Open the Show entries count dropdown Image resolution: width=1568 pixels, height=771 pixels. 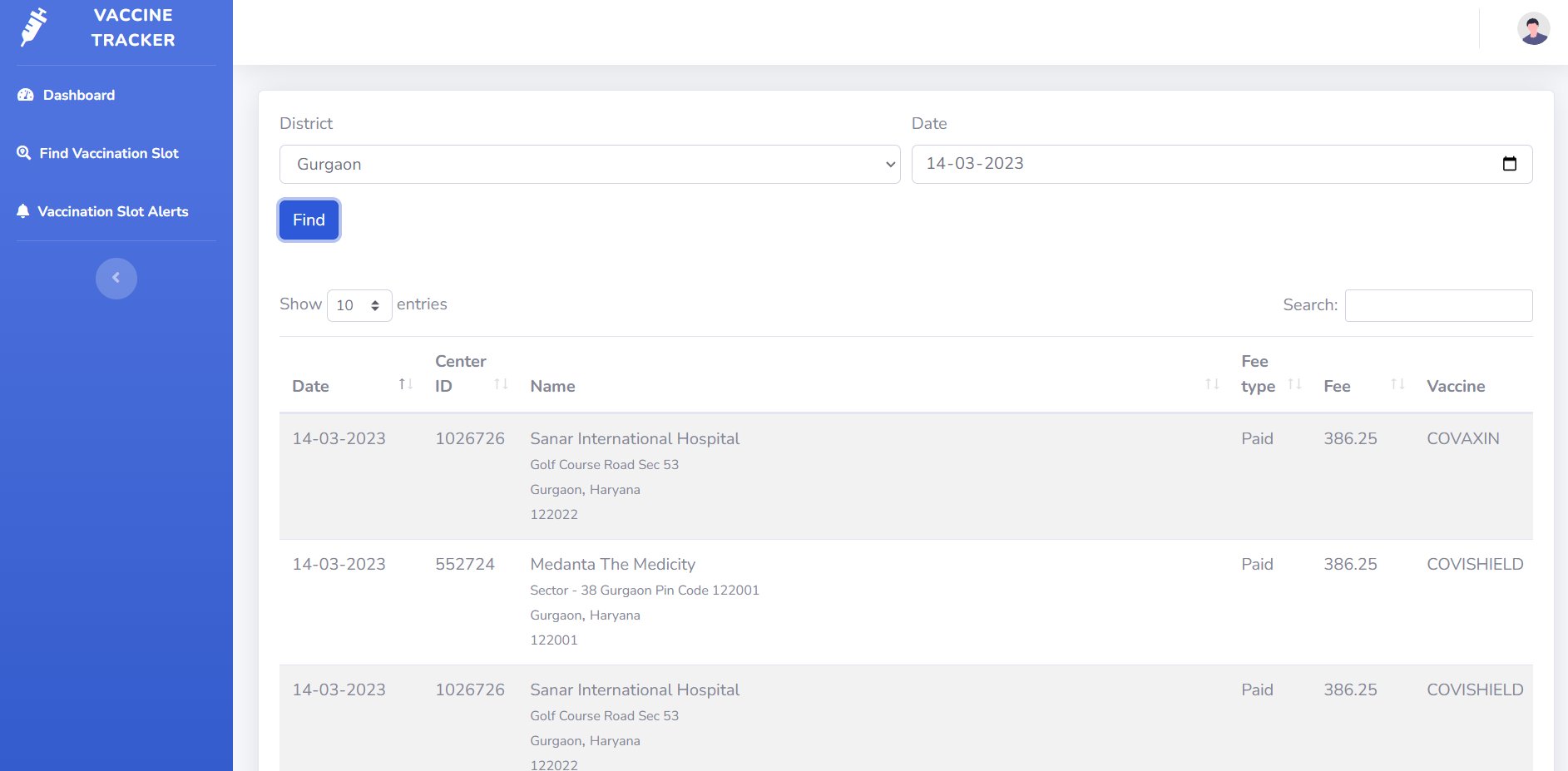(359, 305)
